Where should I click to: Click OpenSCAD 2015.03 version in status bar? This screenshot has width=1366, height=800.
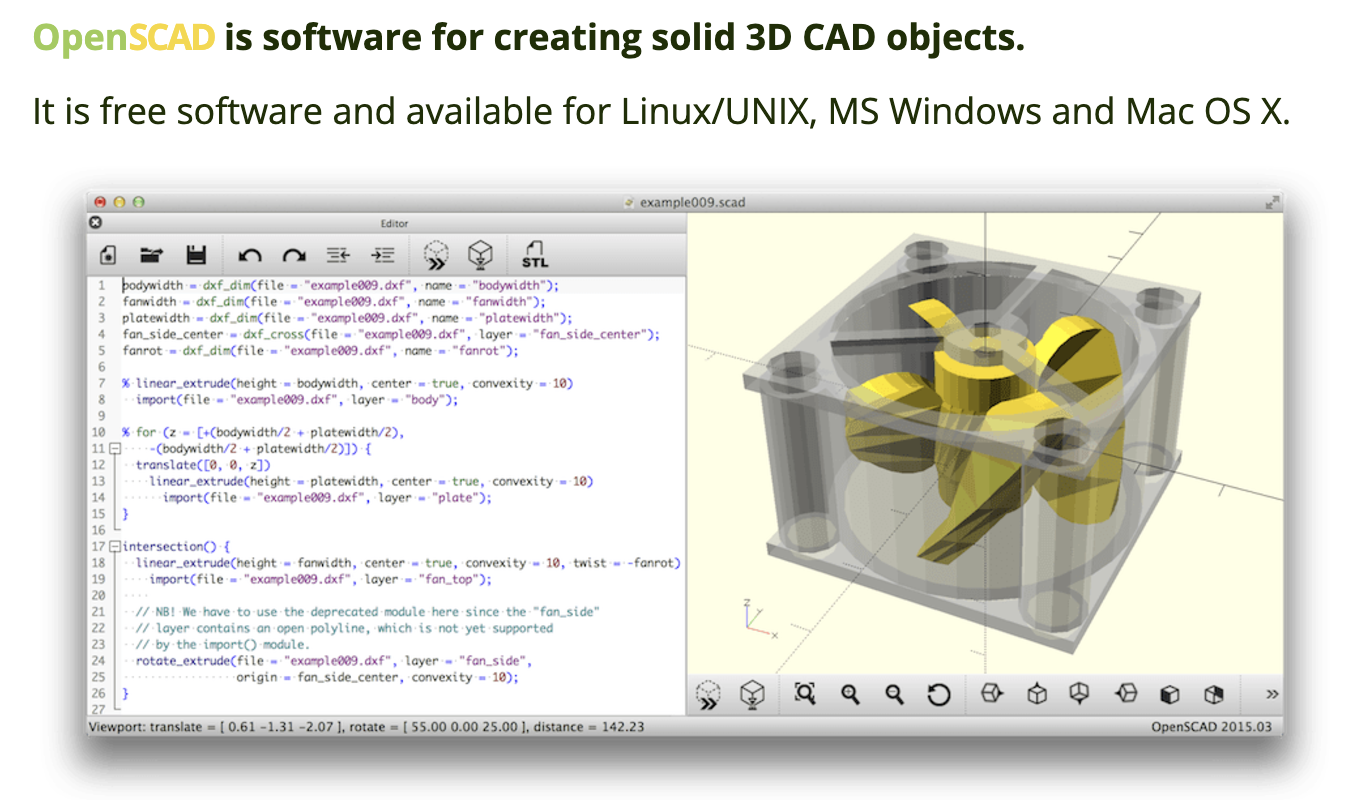click(x=1214, y=727)
